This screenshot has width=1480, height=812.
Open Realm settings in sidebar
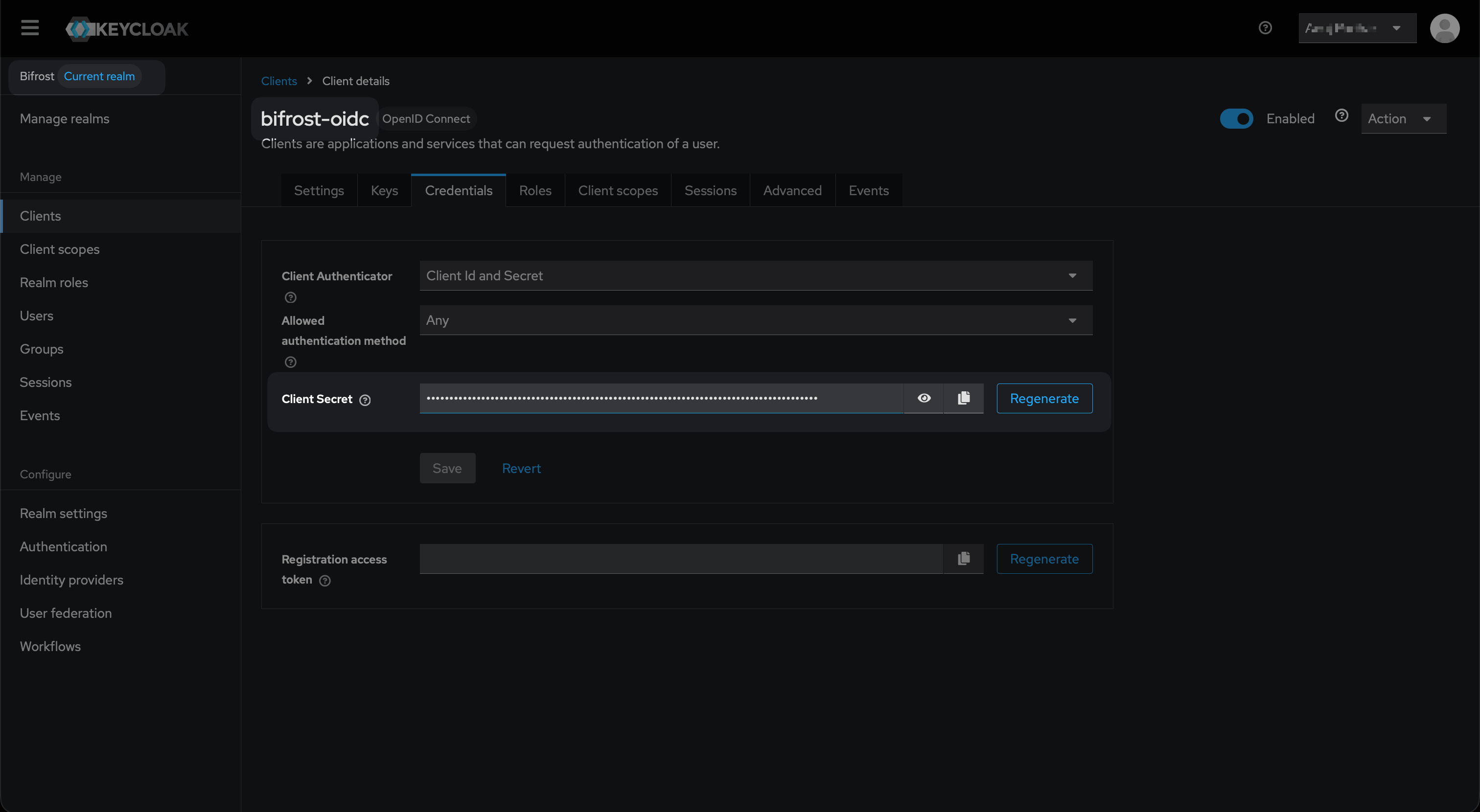click(121, 514)
